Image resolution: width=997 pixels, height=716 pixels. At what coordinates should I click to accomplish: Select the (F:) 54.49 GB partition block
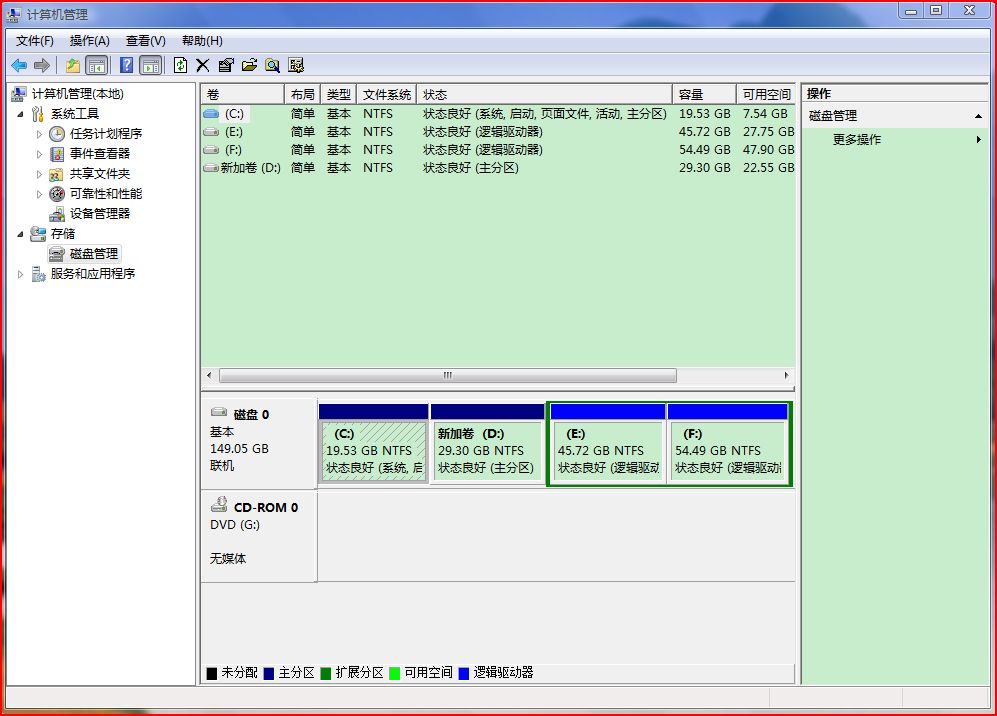point(727,444)
